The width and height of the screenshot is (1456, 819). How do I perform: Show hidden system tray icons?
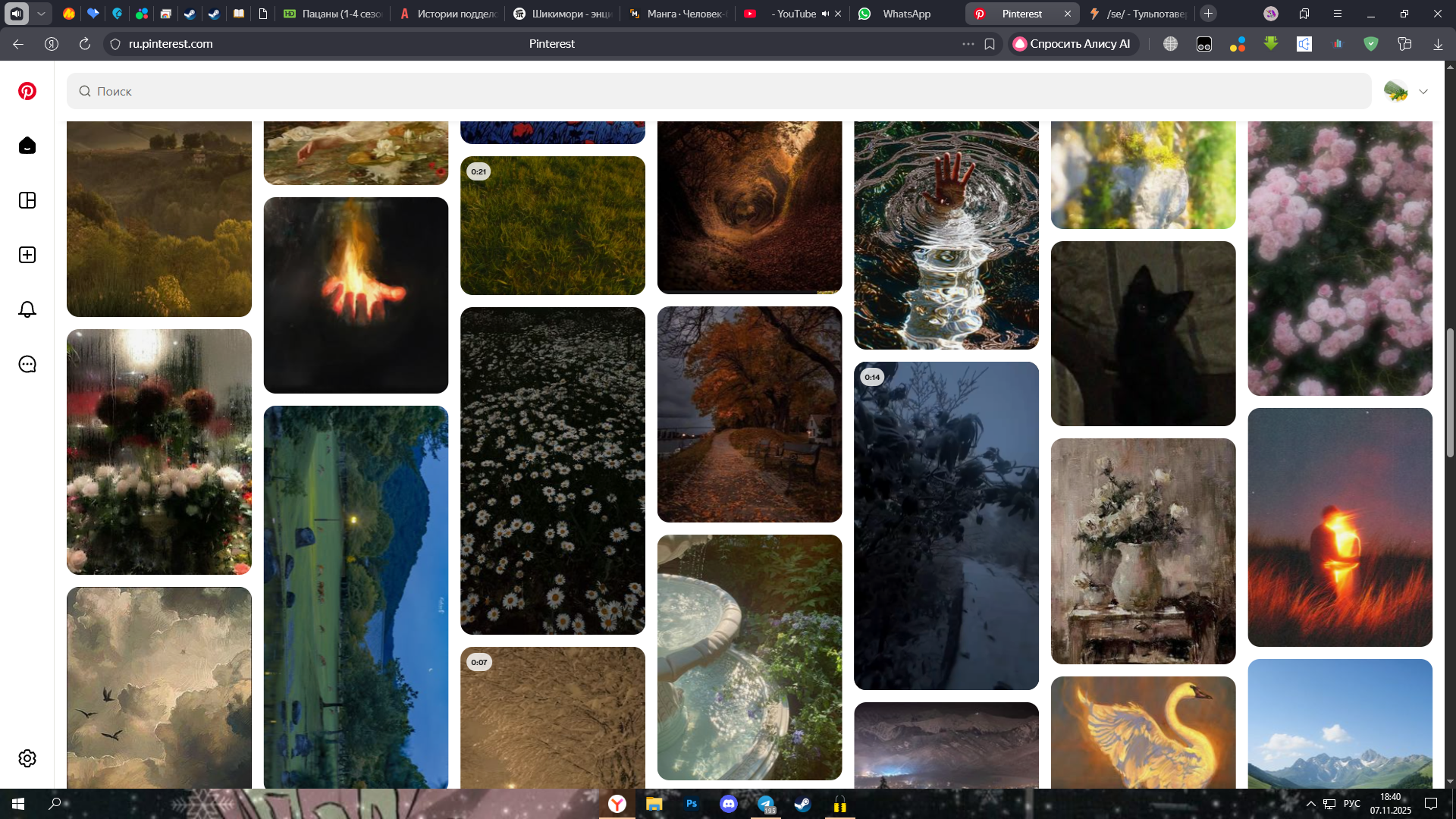(x=1310, y=804)
